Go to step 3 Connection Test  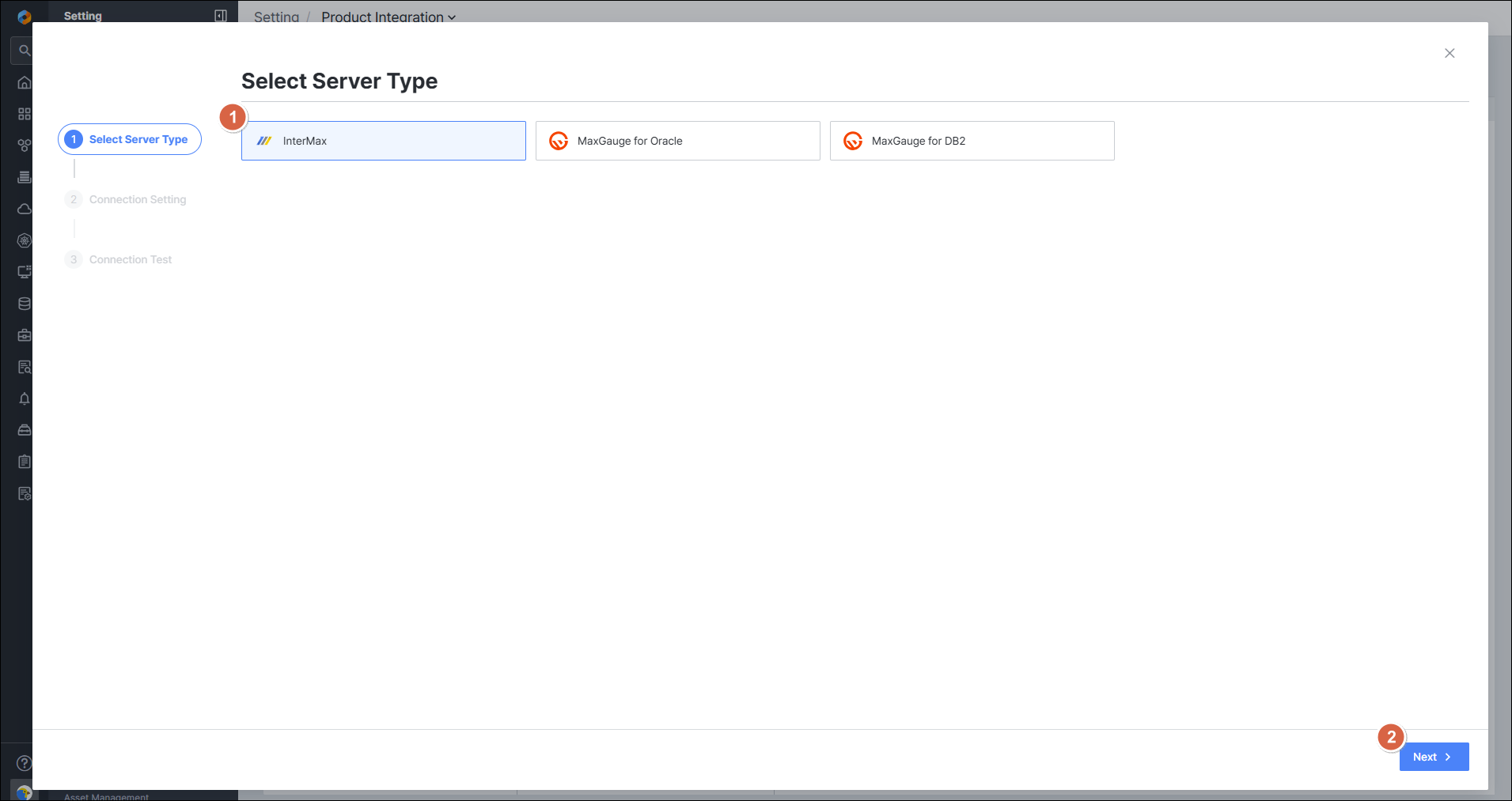click(119, 259)
